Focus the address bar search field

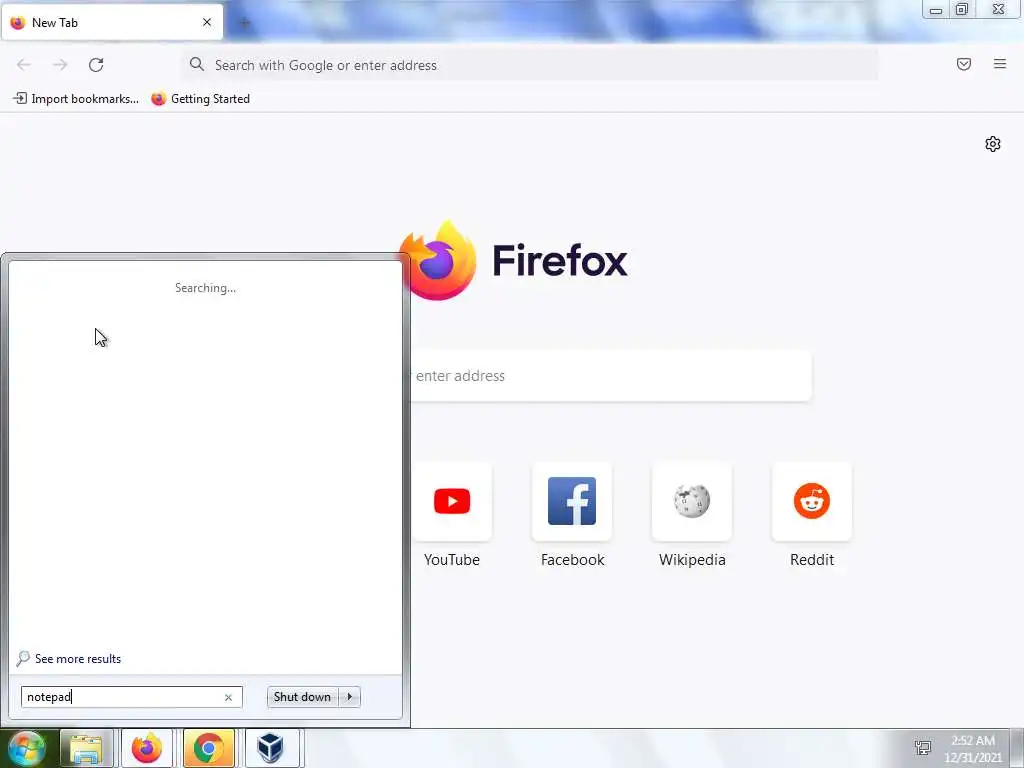tap(530, 65)
